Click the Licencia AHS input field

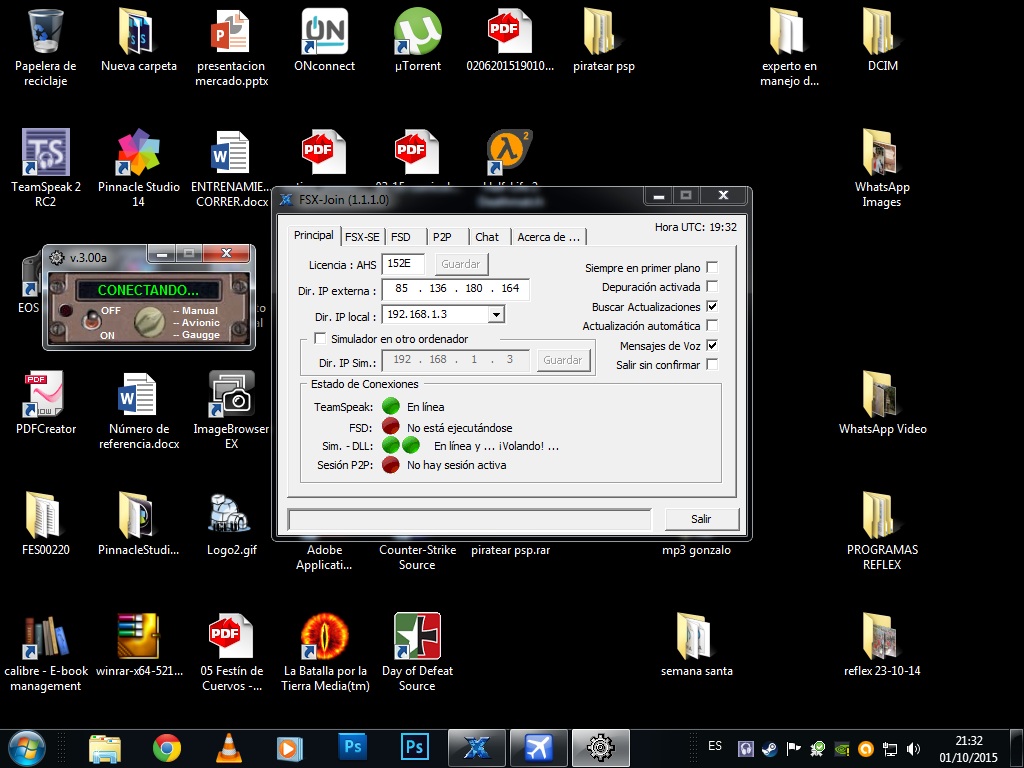click(x=403, y=264)
